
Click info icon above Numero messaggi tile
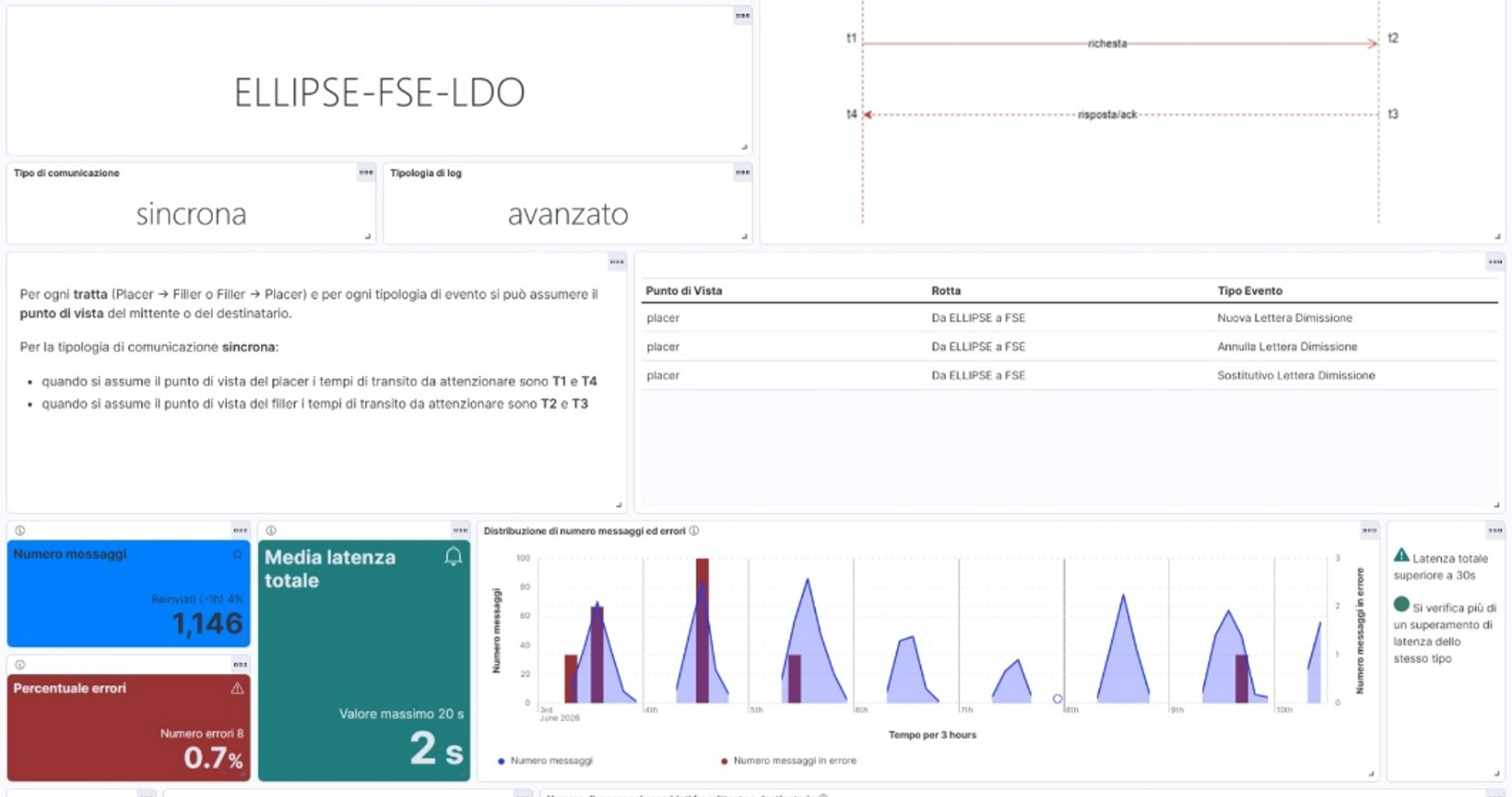(x=20, y=530)
